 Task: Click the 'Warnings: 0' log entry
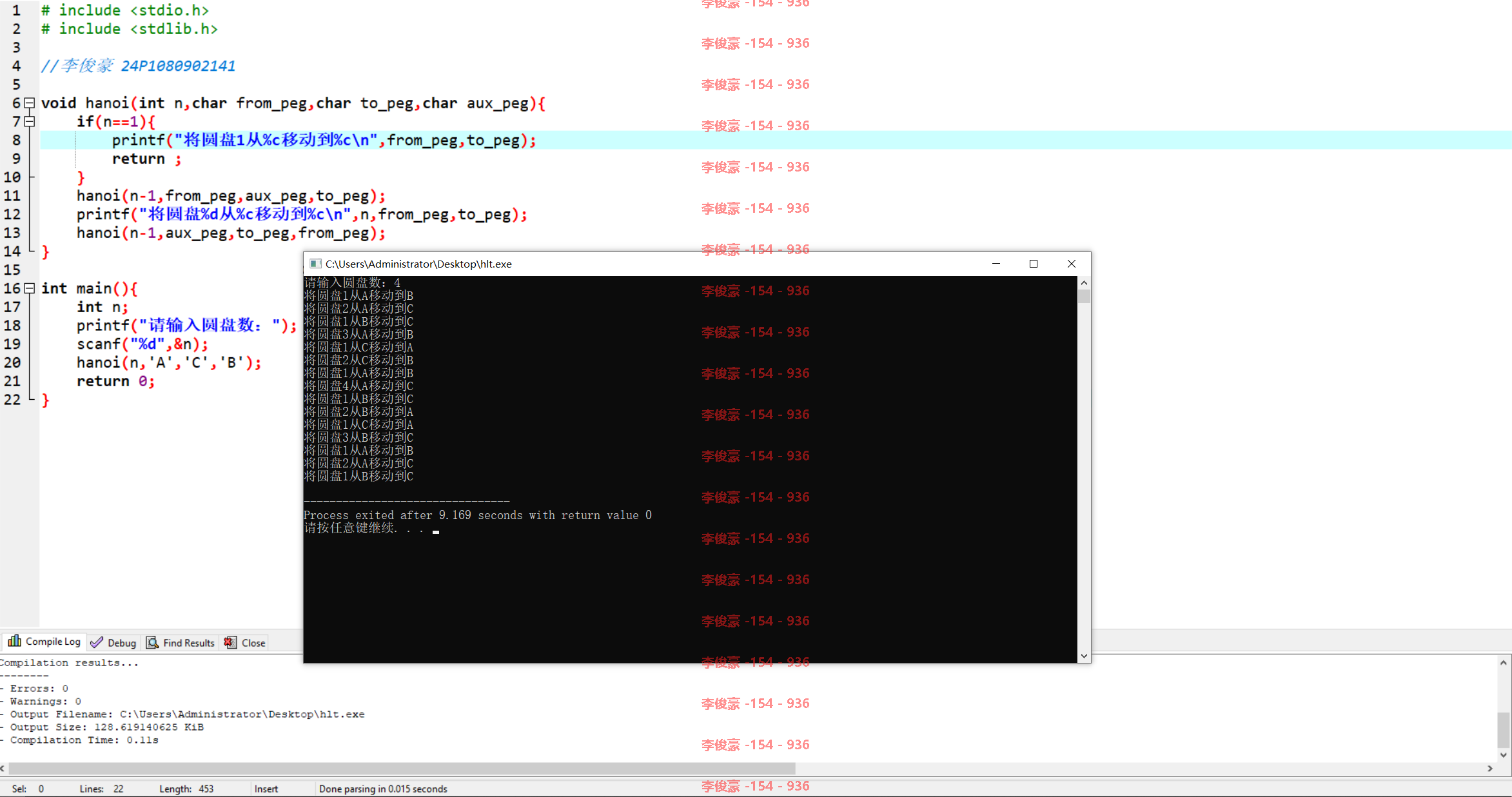41,702
